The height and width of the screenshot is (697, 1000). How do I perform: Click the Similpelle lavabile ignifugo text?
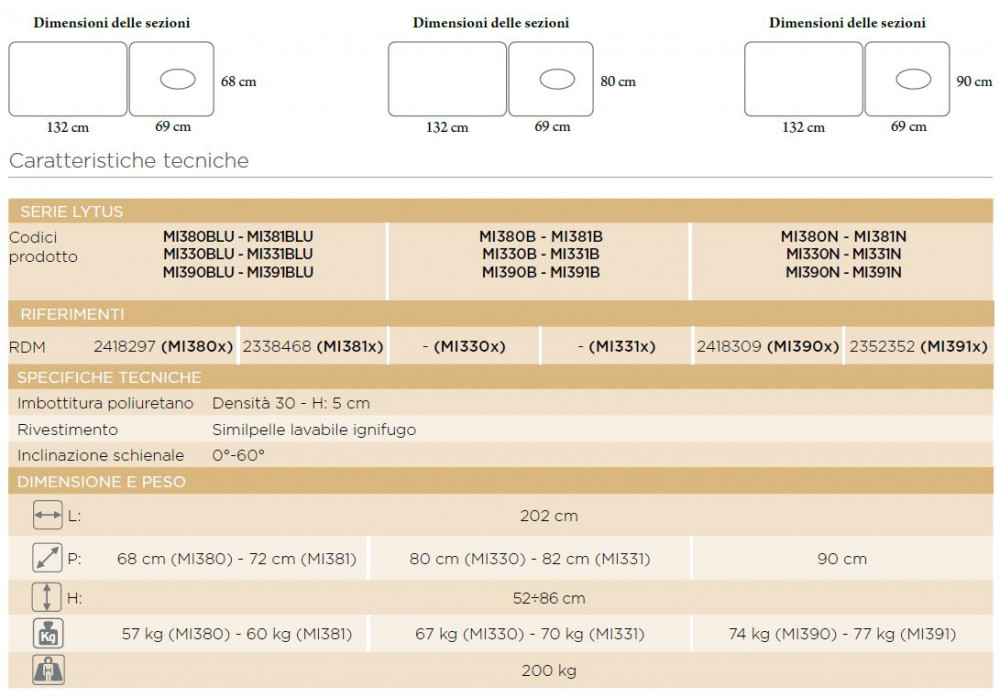pyautogui.click(x=314, y=429)
